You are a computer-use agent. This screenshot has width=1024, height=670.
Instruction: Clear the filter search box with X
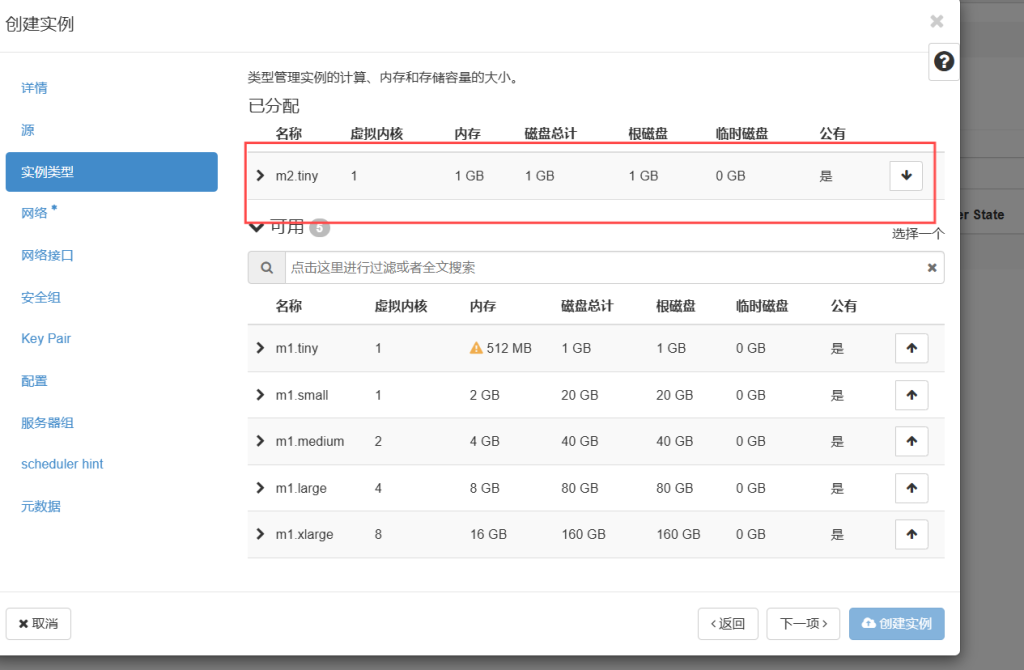click(932, 268)
